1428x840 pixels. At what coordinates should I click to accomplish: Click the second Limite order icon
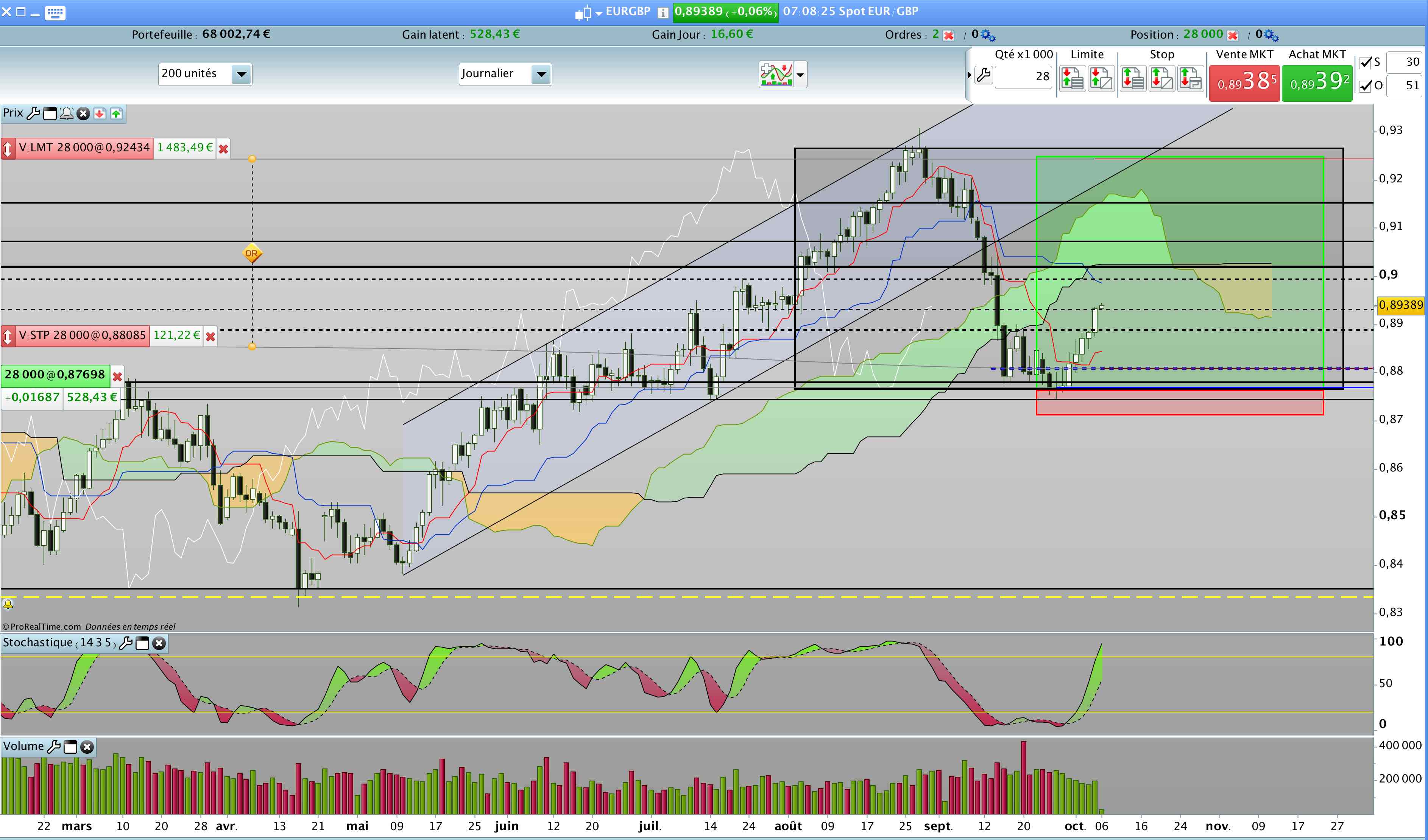1101,78
